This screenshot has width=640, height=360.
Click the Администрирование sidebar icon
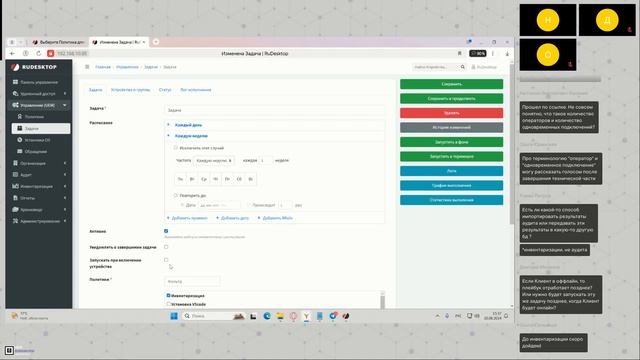tap(15, 221)
